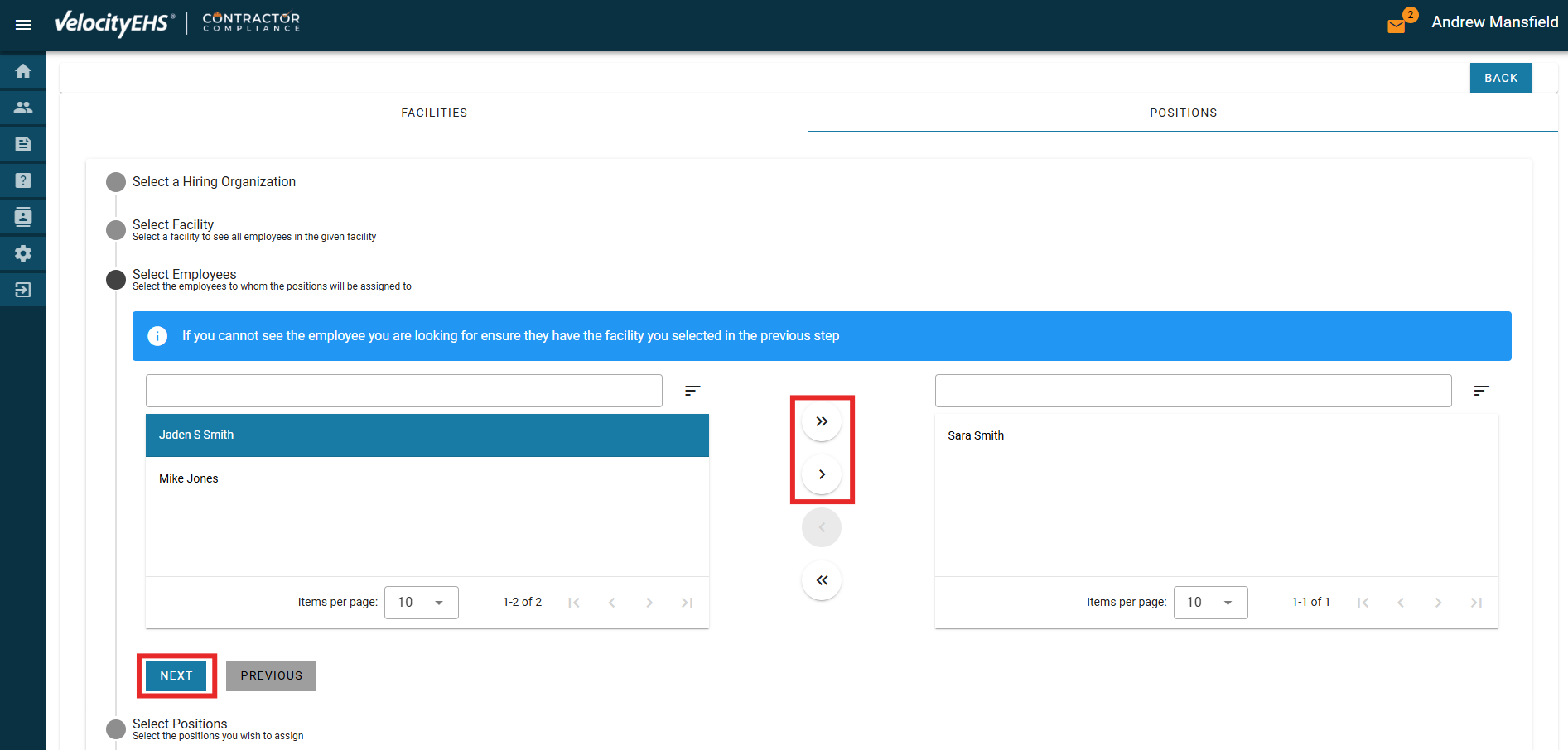Move all employees right with double arrow
The image size is (1568, 750).
tap(821, 421)
